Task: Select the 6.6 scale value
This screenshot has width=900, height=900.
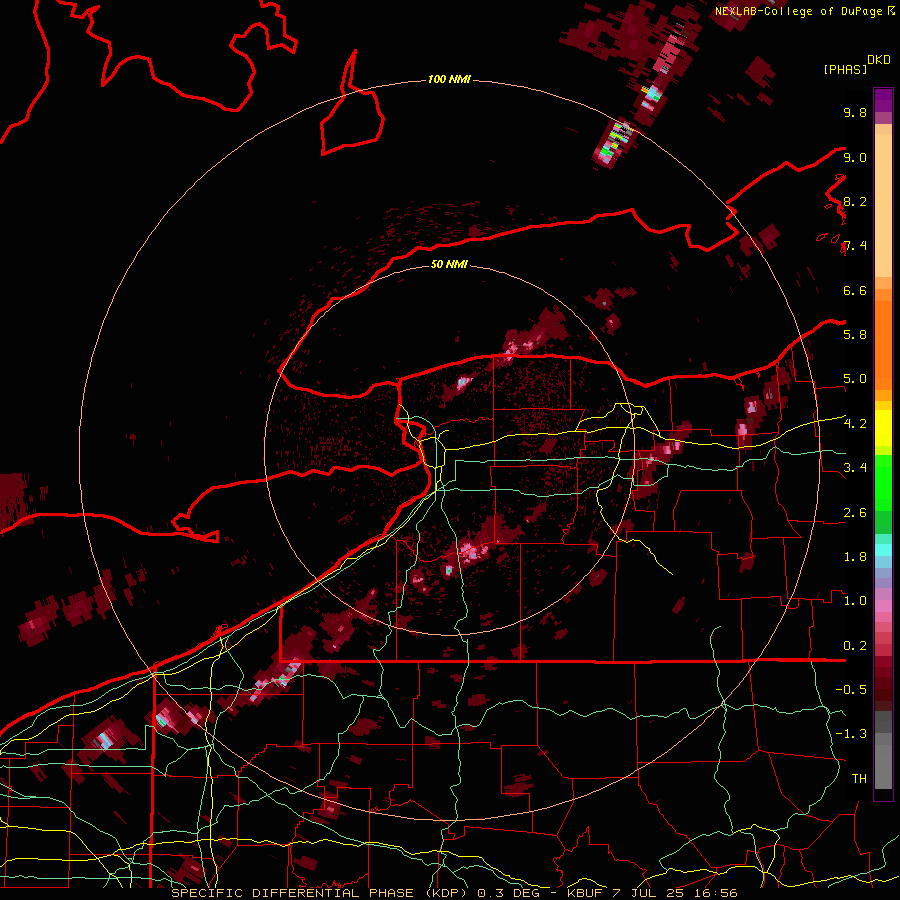Action: pyautogui.click(x=855, y=290)
